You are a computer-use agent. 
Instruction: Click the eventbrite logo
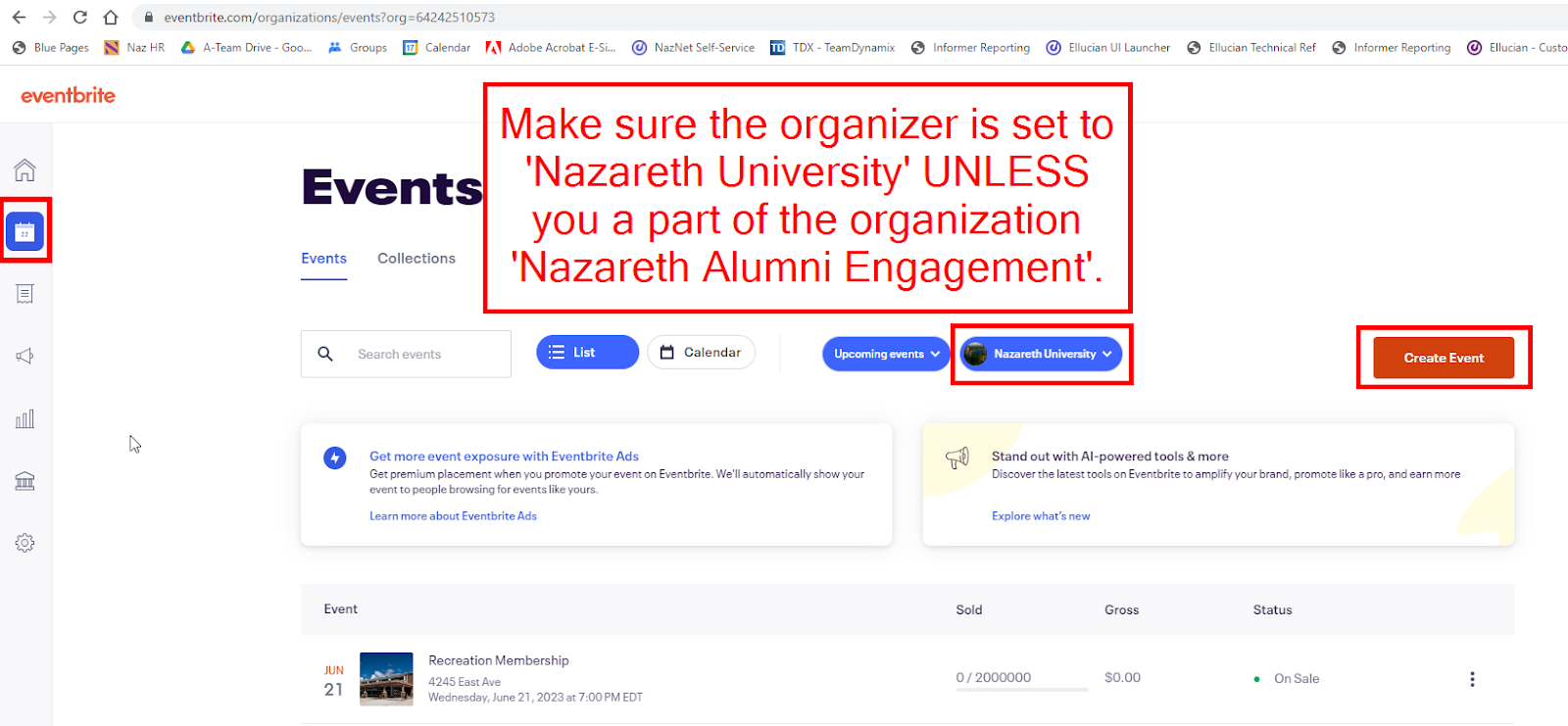pyautogui.click(x=68, y=95)
